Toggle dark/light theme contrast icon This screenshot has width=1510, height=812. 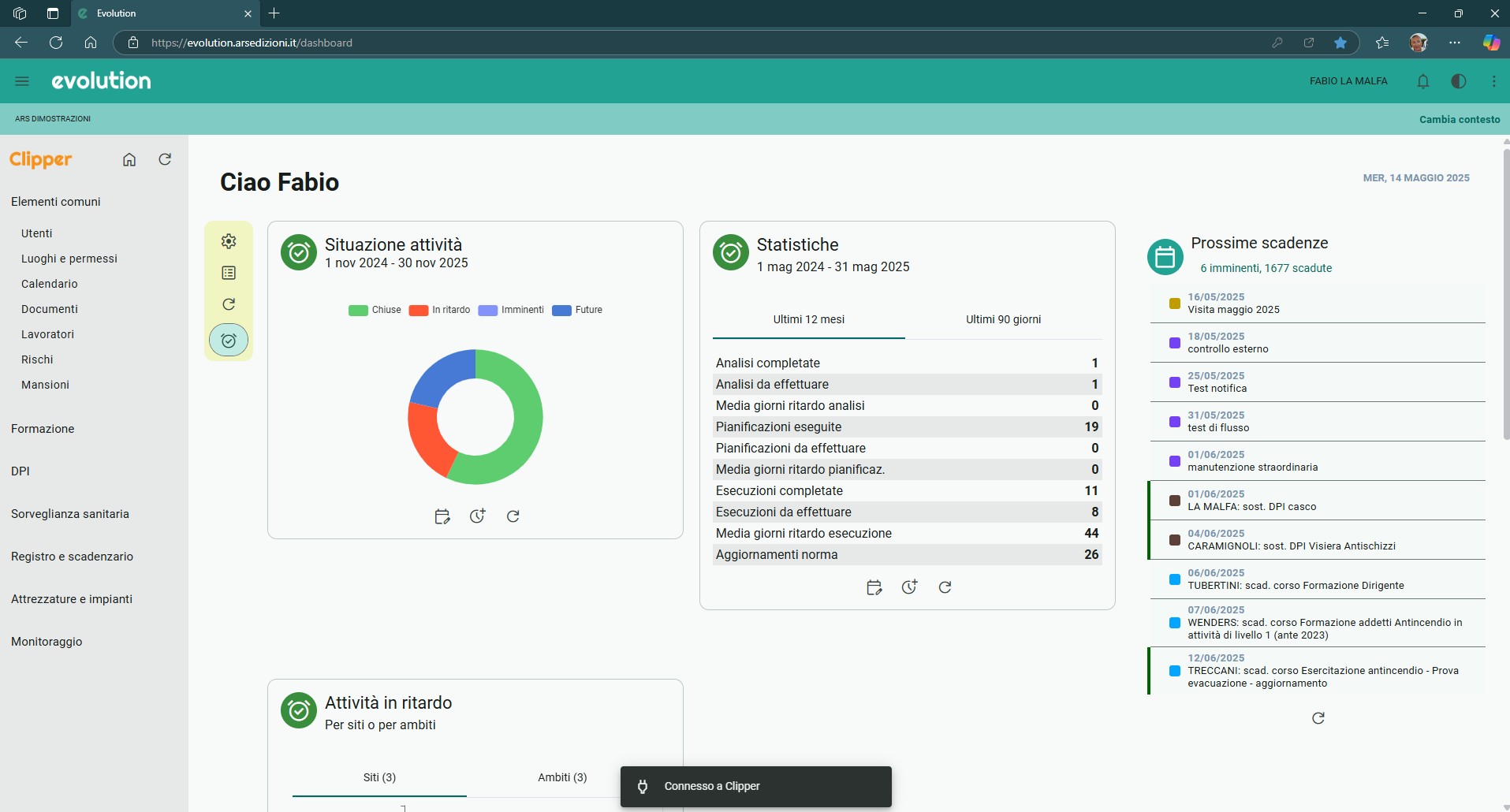tap(1459, 81)
